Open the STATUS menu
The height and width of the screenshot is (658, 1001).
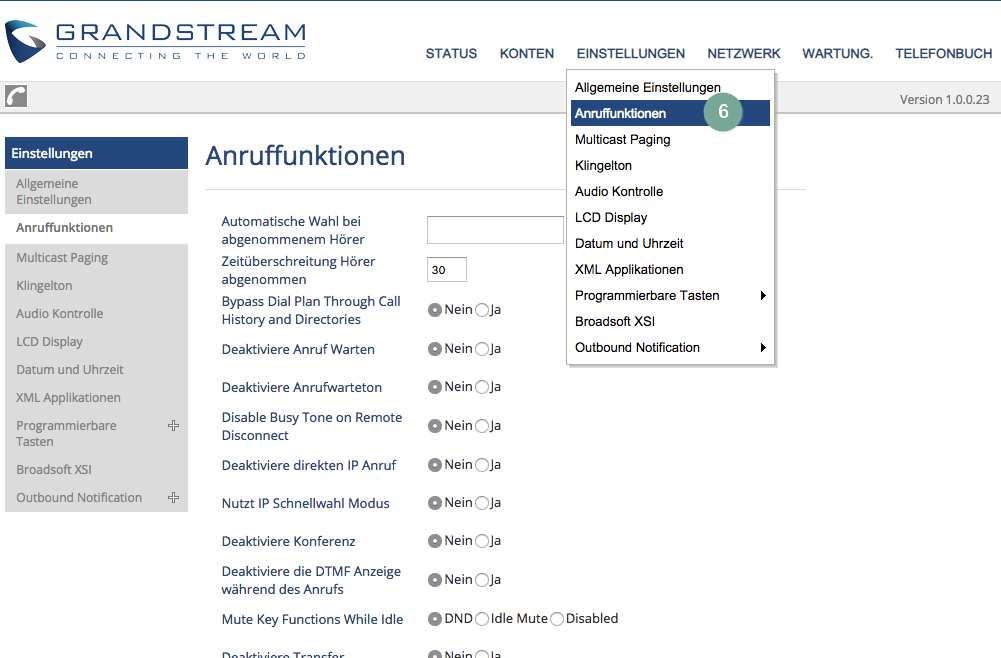coord(451,54)
